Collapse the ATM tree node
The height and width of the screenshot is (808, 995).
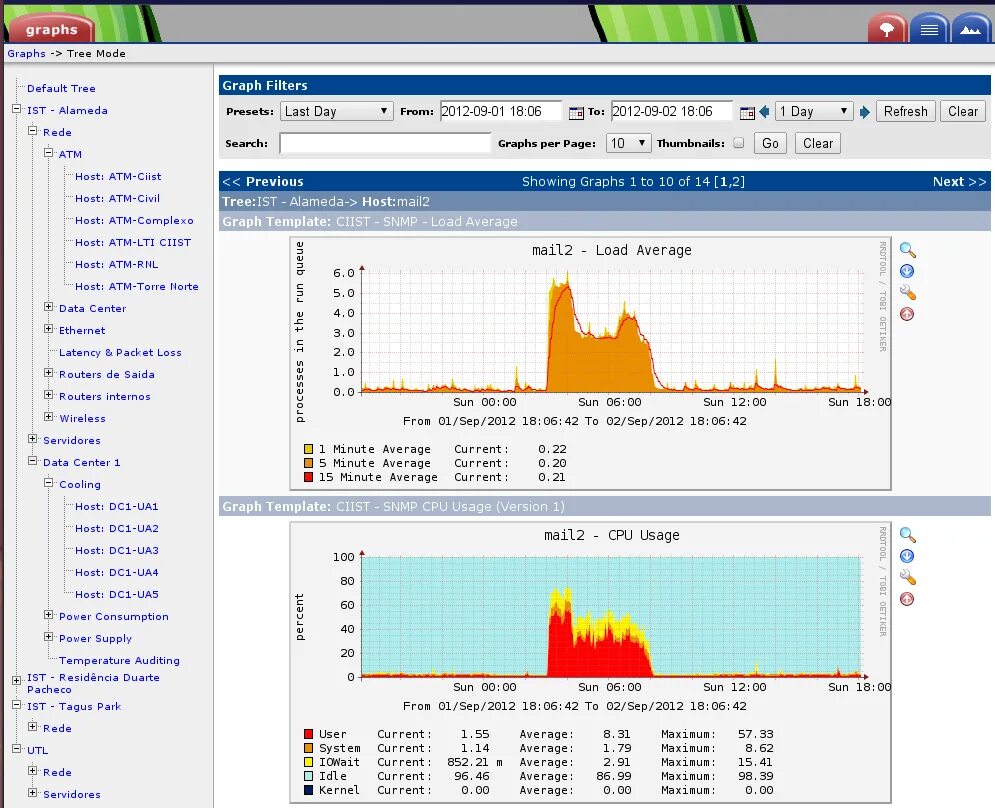click(48, 153)
